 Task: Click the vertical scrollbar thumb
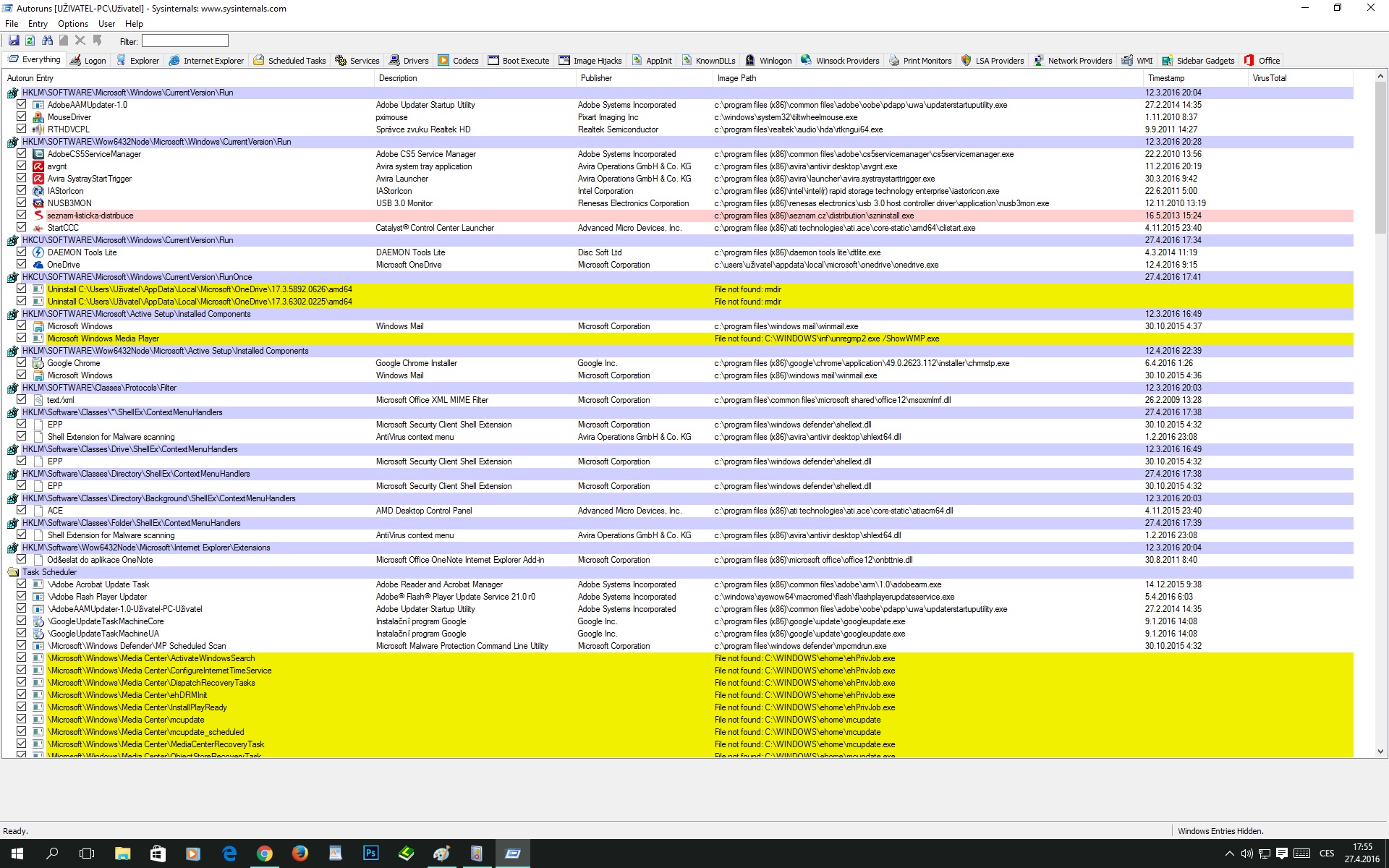[x=1380, y=159]
